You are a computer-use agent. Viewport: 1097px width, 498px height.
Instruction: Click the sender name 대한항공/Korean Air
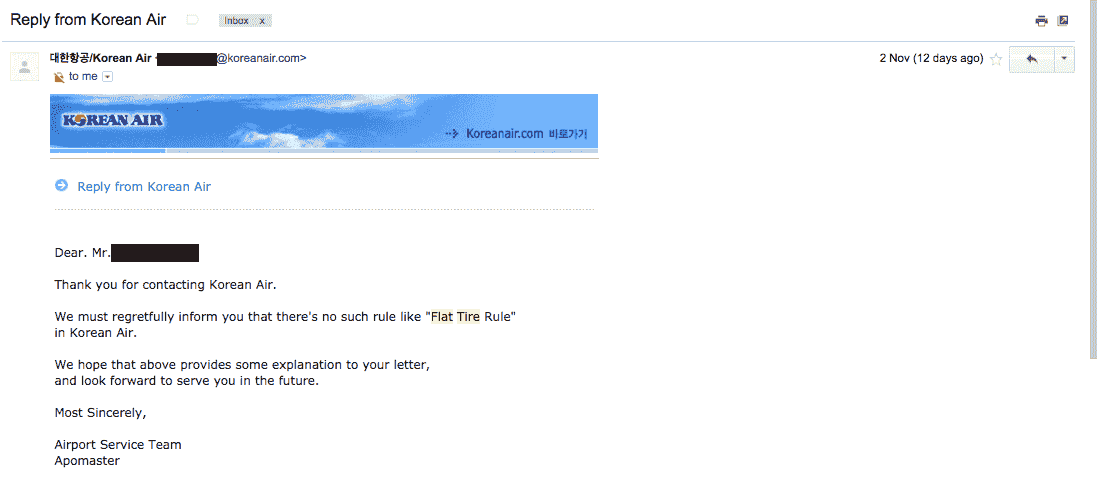[101, 58]
